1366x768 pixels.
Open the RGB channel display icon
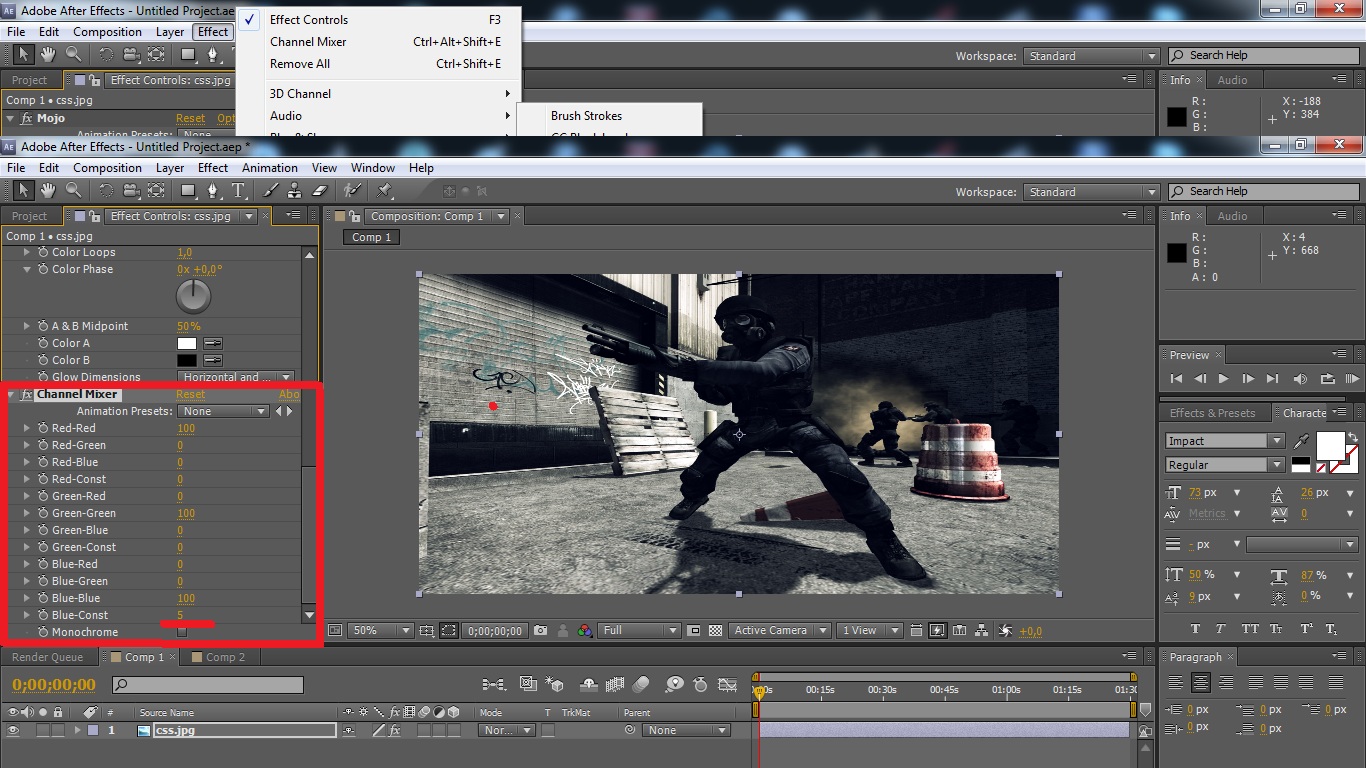click(x=584, y=631)
